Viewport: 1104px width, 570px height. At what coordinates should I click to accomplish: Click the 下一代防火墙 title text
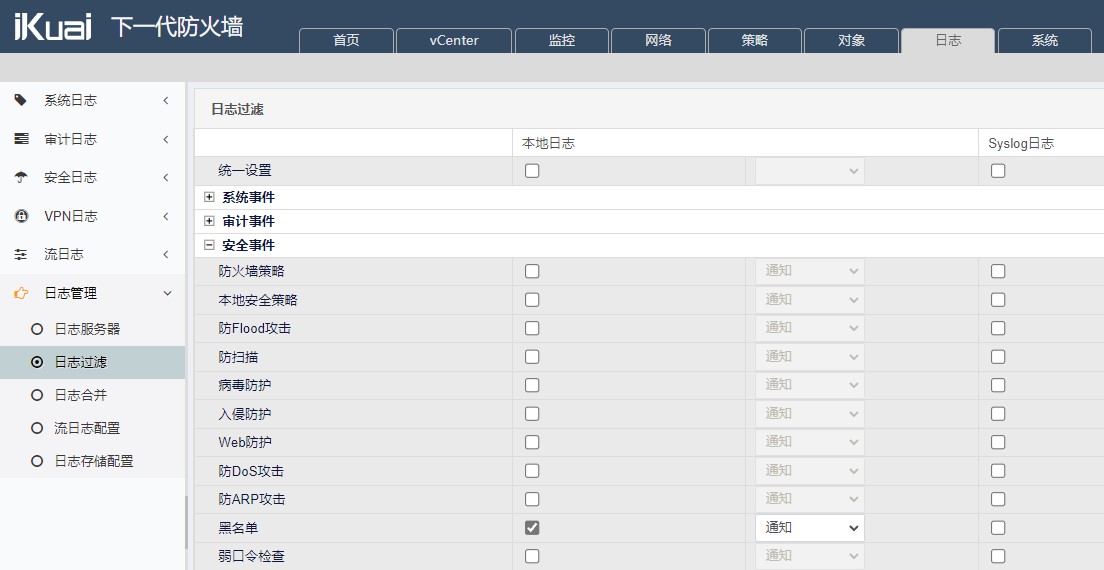pos(177,27)
